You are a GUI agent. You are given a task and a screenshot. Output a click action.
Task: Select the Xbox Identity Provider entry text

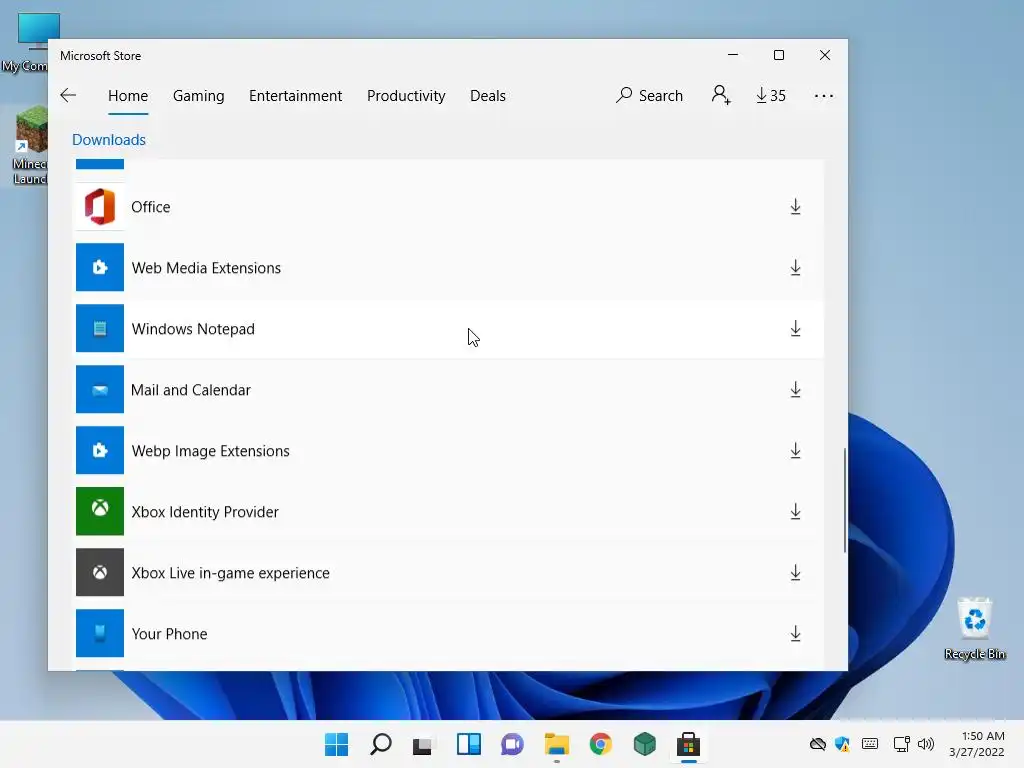pos(205,511)
